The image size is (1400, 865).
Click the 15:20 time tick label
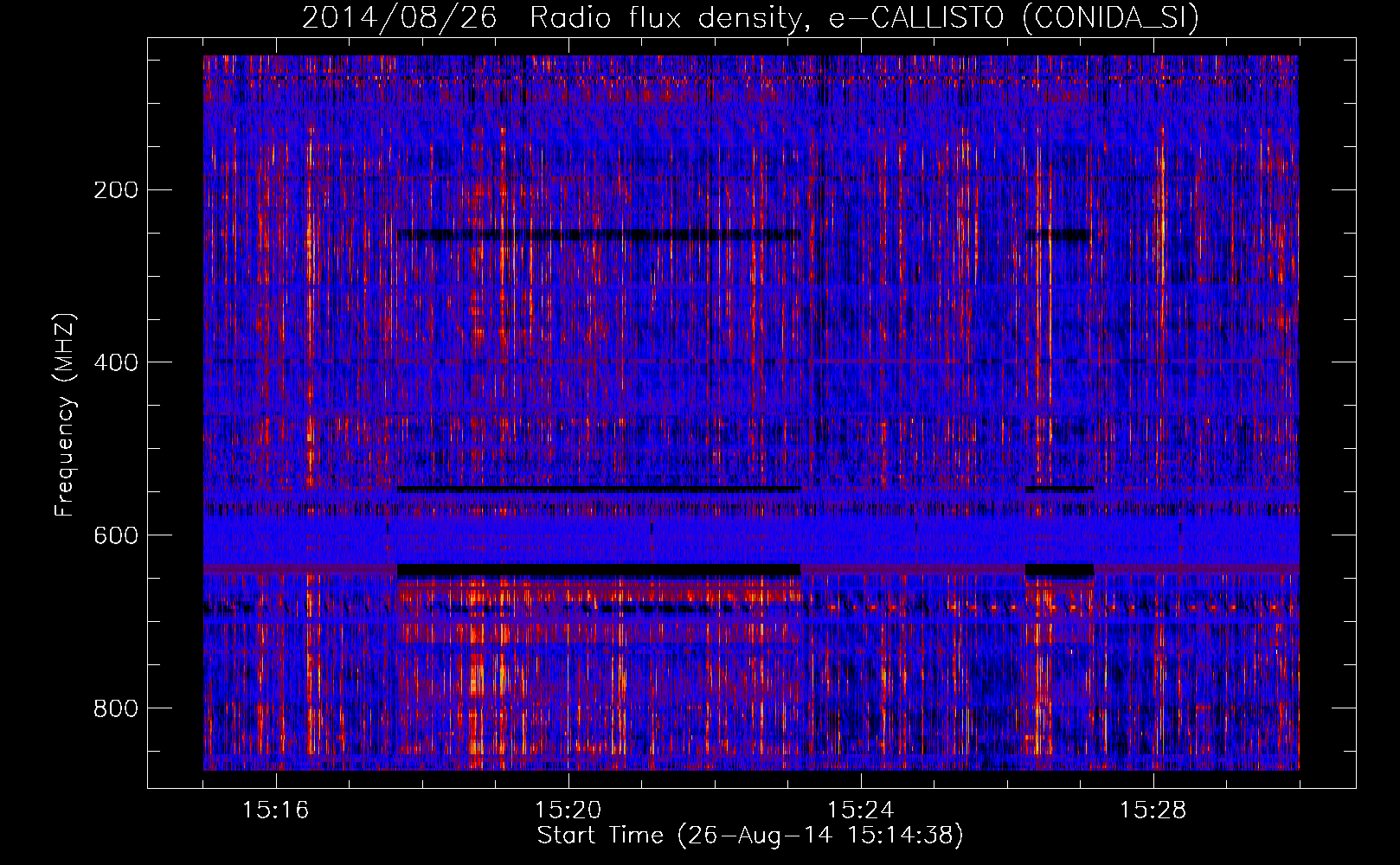(568, 810)
